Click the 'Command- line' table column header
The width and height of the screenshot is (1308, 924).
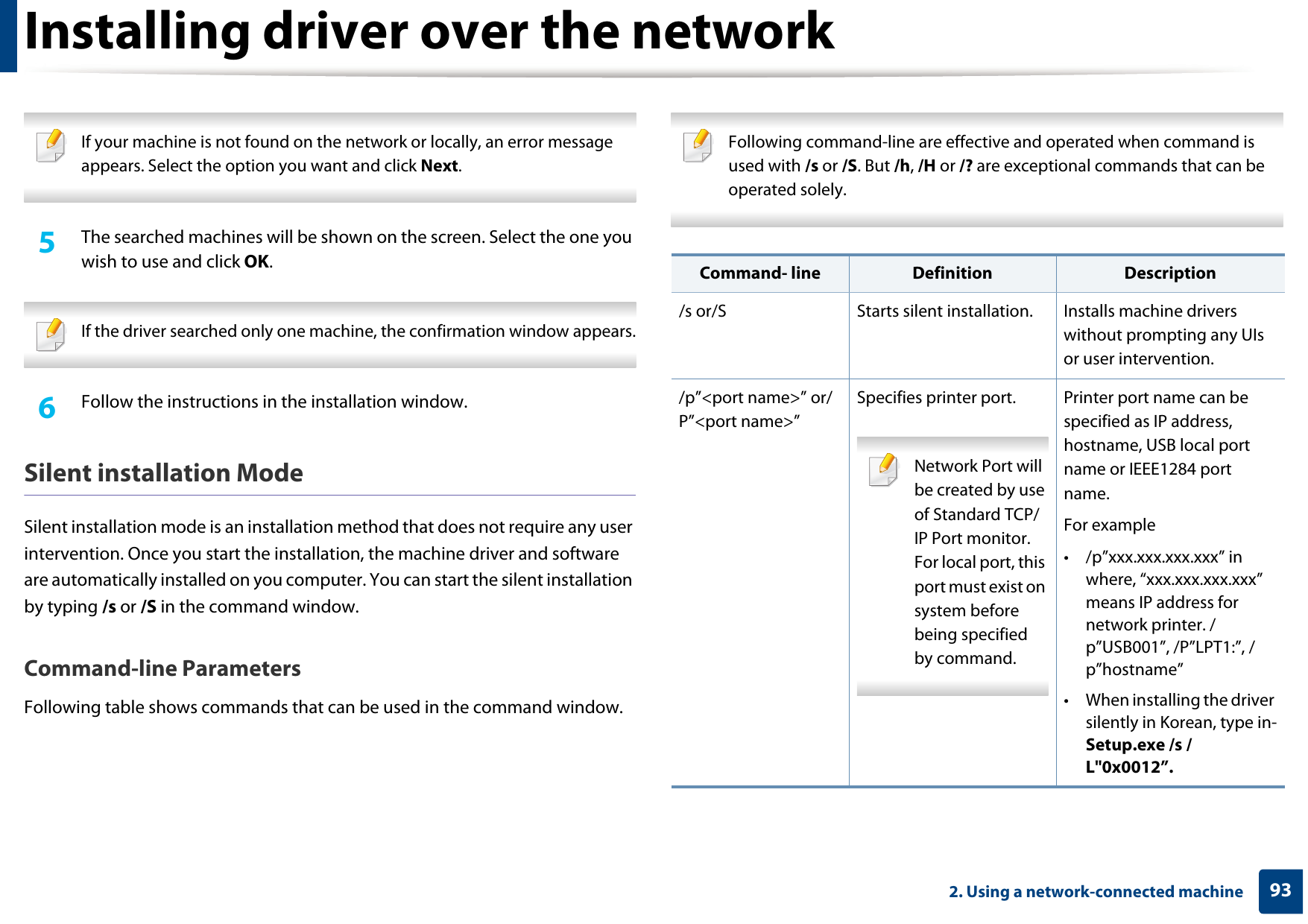(759, 273)
